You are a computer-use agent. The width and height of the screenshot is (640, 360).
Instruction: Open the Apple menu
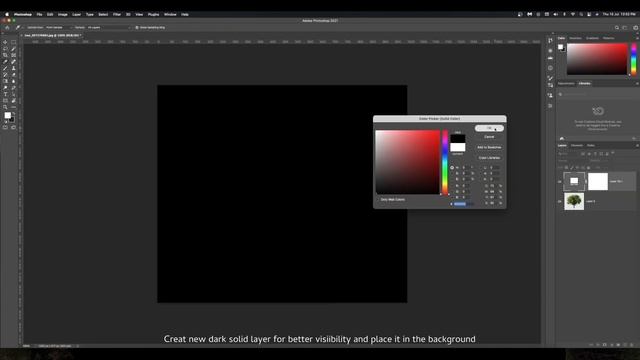pos(7,14)
